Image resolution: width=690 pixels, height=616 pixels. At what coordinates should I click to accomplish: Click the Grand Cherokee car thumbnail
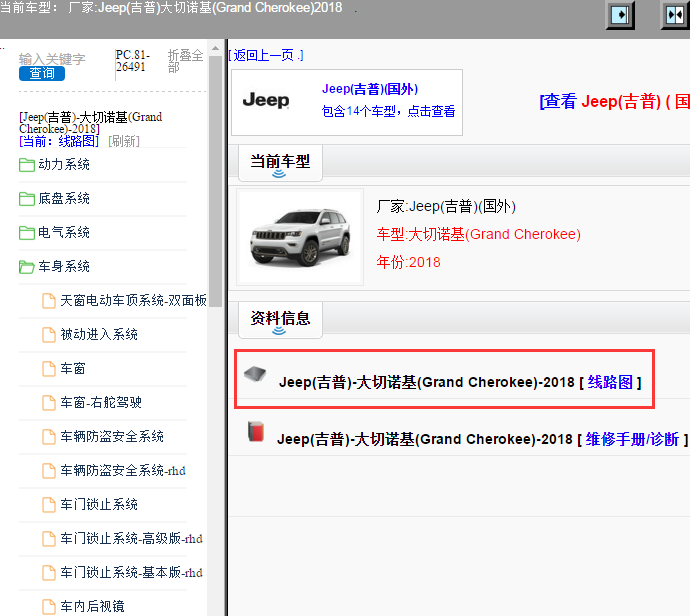[x=300, y=237]
